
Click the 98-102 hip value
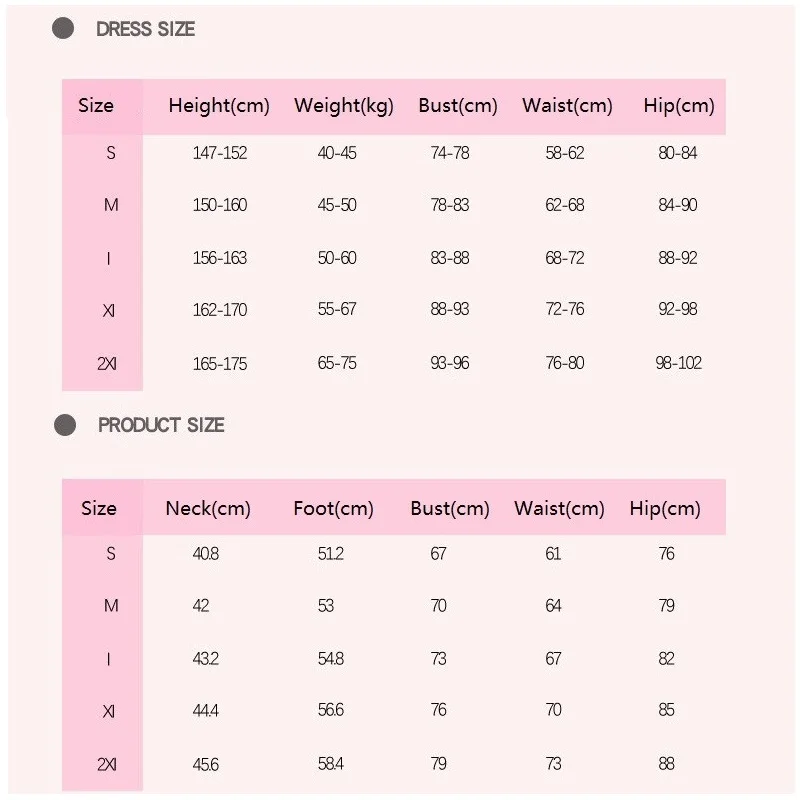pyautogui.click(x=678, y=363)
